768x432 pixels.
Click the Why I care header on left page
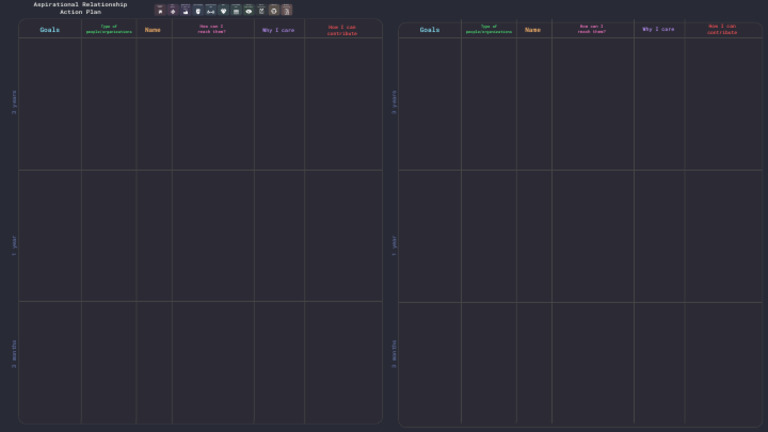pyautogui.click(x=278, y=30)
